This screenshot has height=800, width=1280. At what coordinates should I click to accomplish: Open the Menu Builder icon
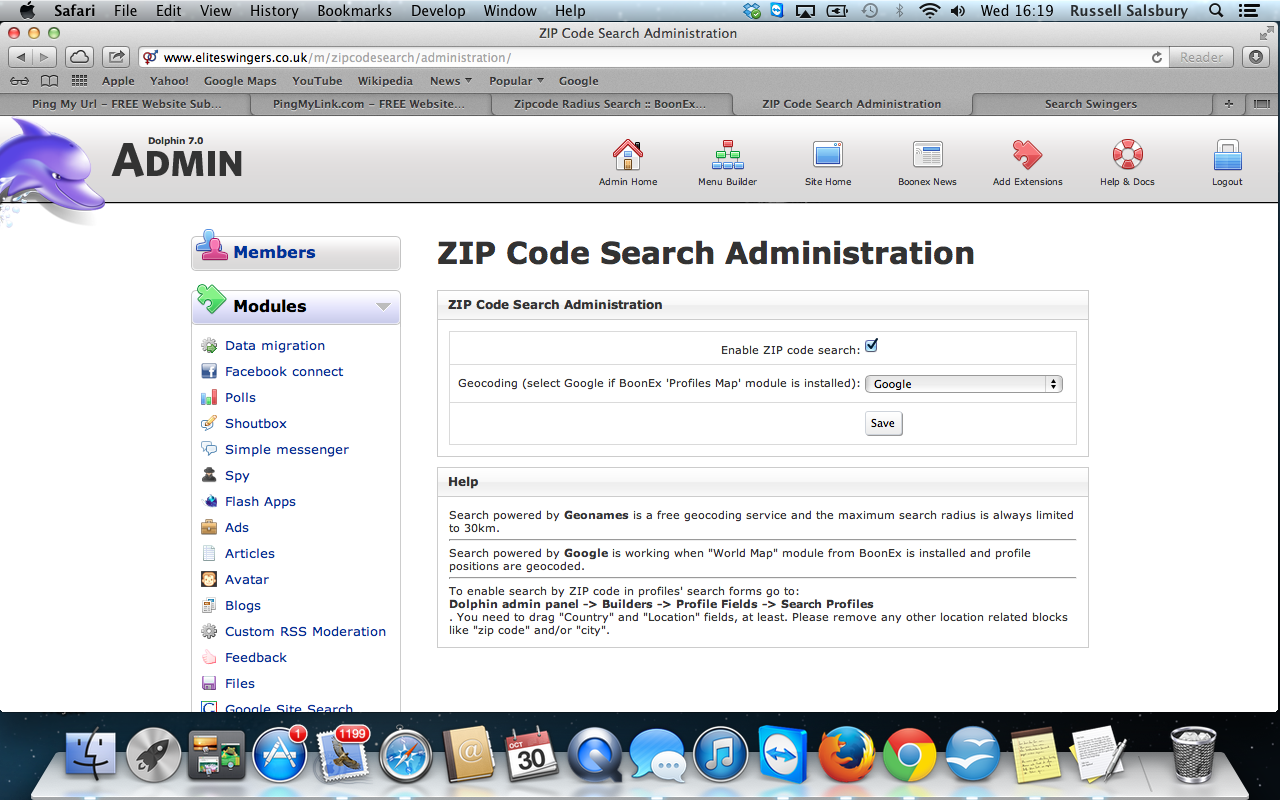[x=727, y=156]
